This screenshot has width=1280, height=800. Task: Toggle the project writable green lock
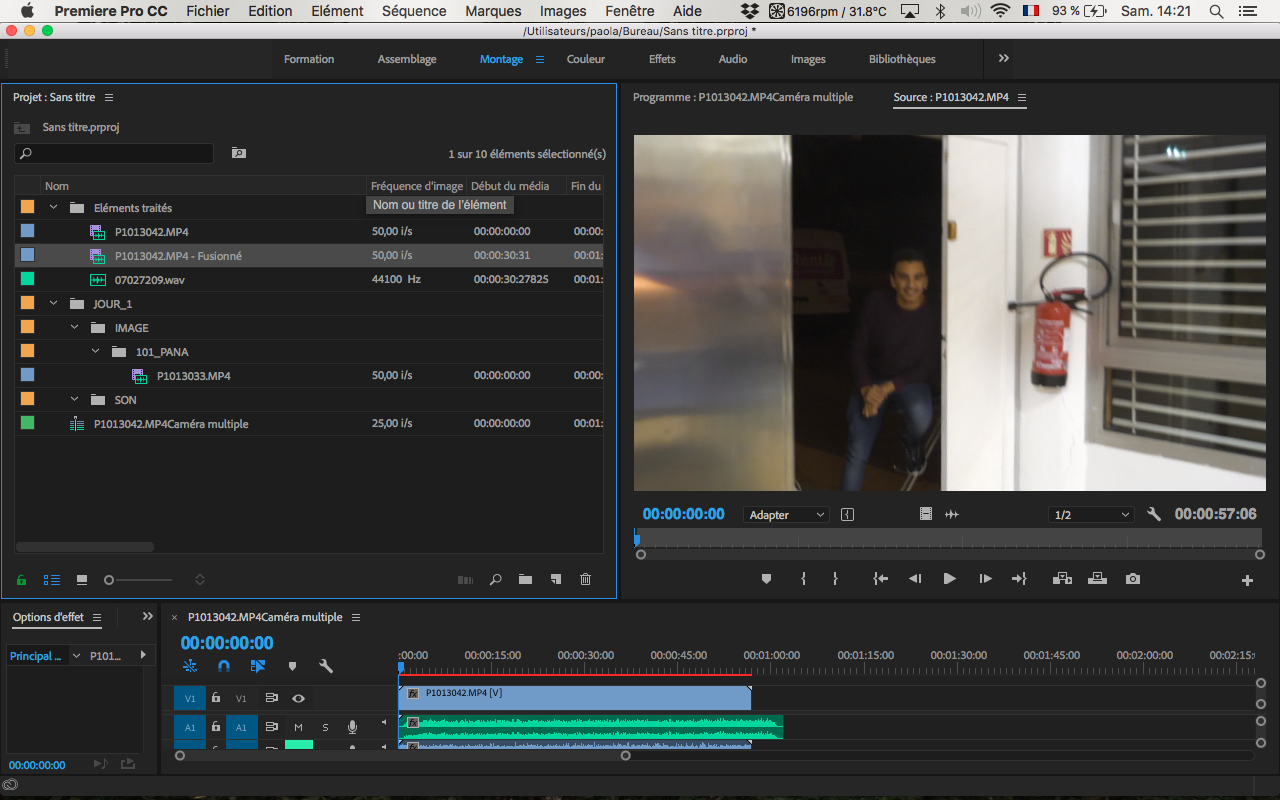click(21, 579)
